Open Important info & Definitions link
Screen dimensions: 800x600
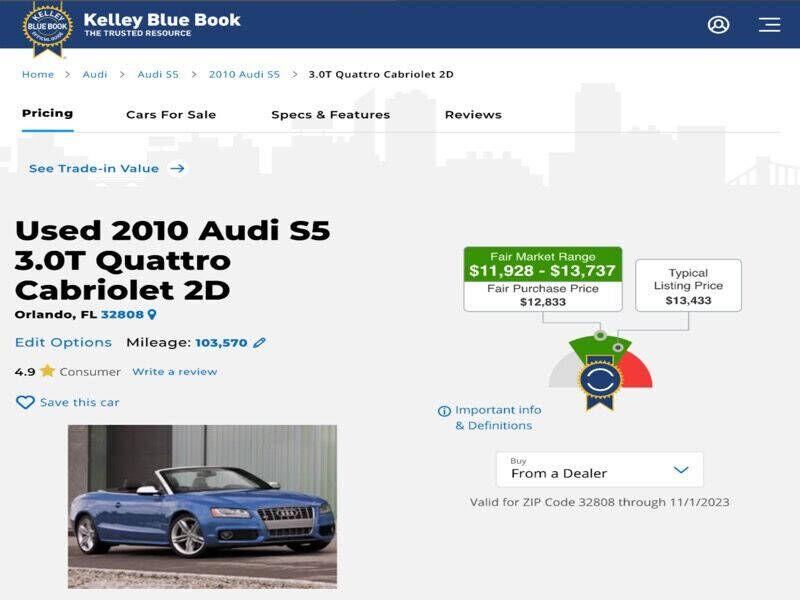click(x=497, y=418)
